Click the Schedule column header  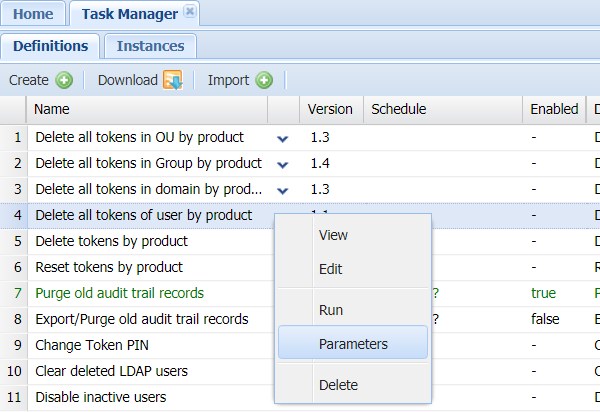(x=400, y=109)
